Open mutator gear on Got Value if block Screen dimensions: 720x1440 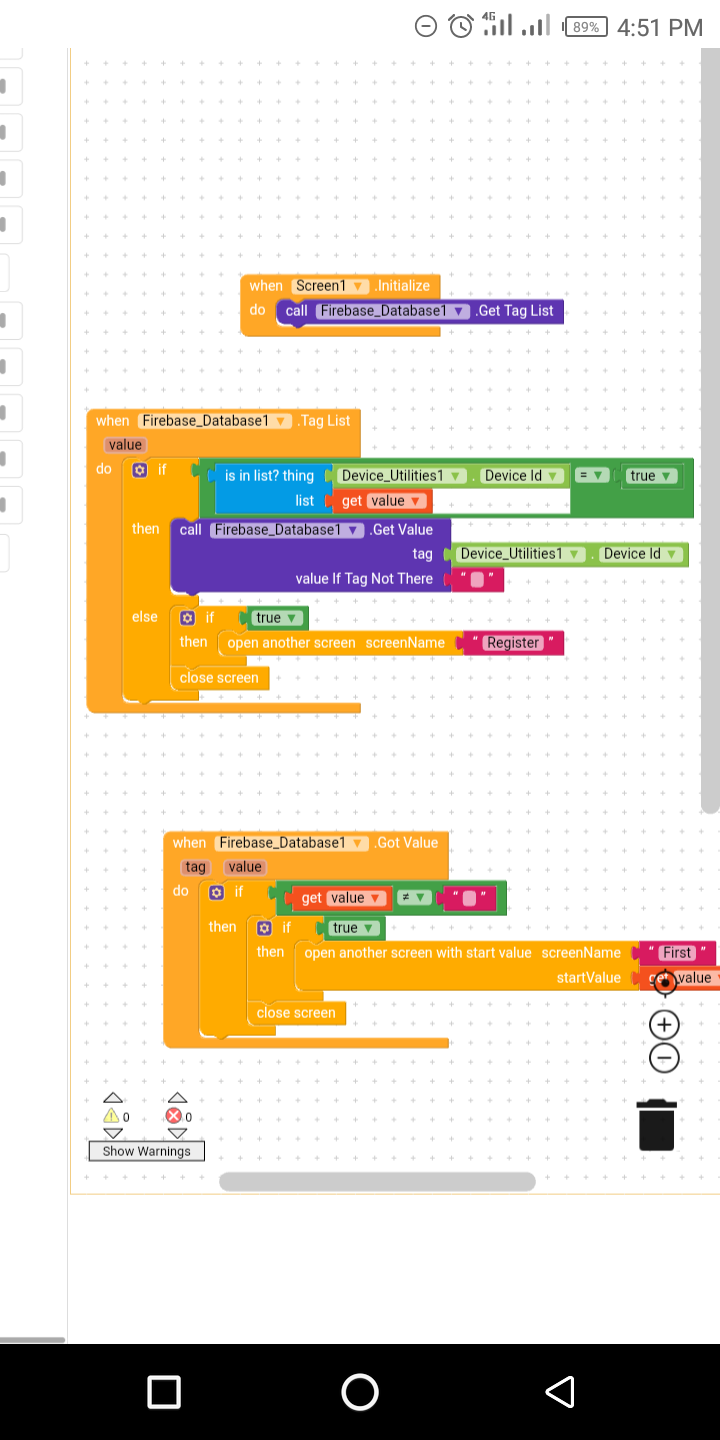pos(216,892)
